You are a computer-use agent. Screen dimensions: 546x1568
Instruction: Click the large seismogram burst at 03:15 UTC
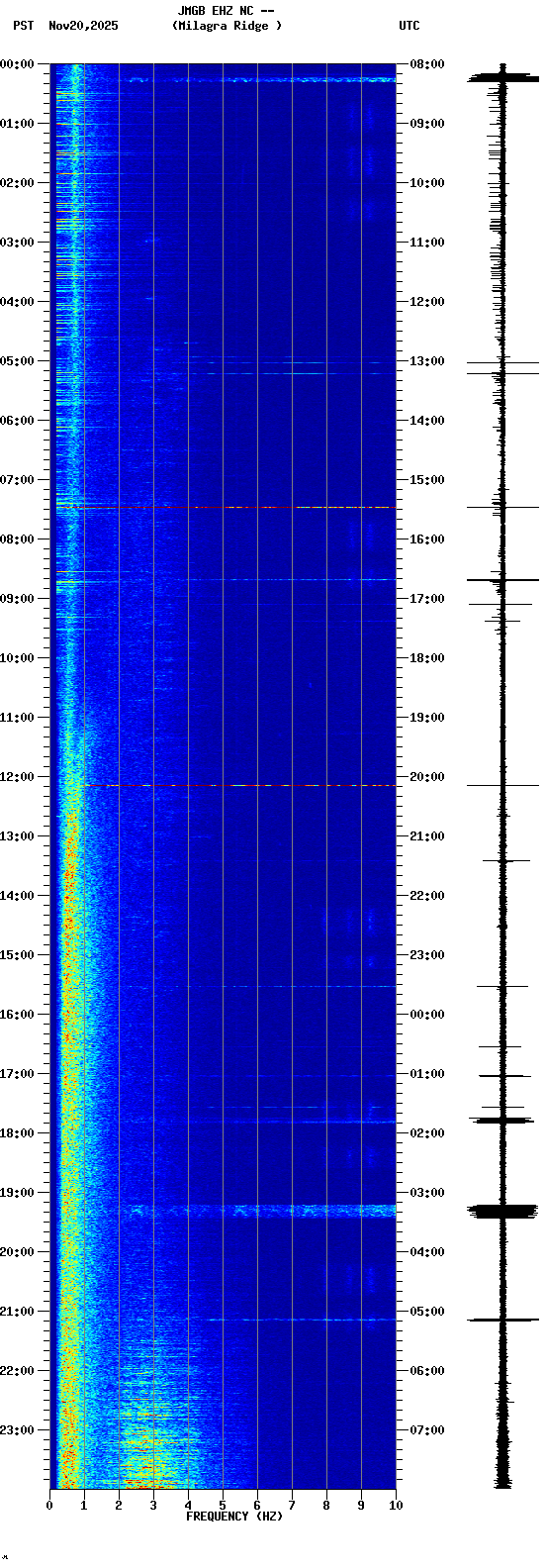[502, 1211]
